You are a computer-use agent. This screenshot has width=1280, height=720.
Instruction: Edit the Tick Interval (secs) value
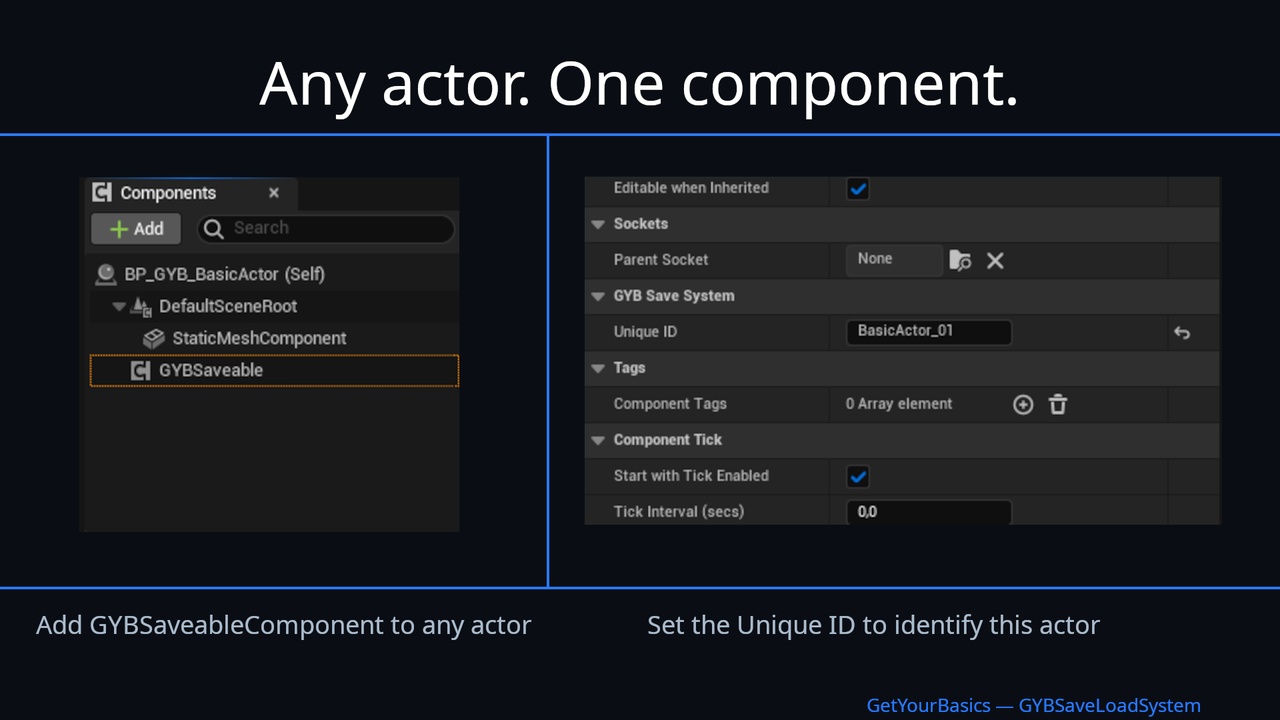click(929, 512)
